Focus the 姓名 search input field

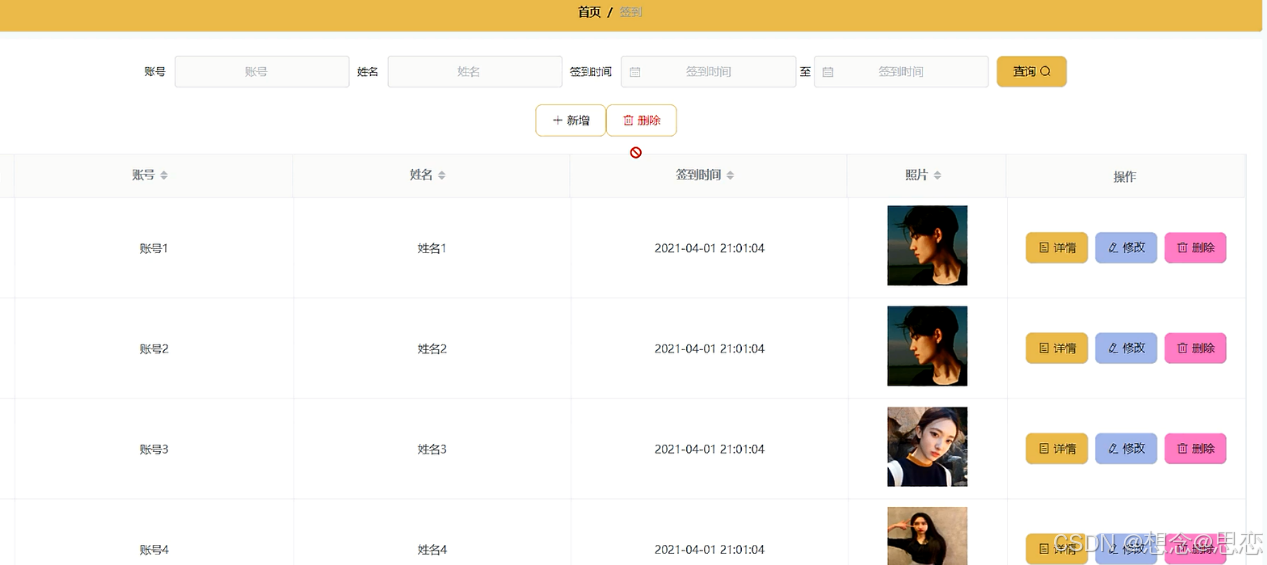coord(475,72)
